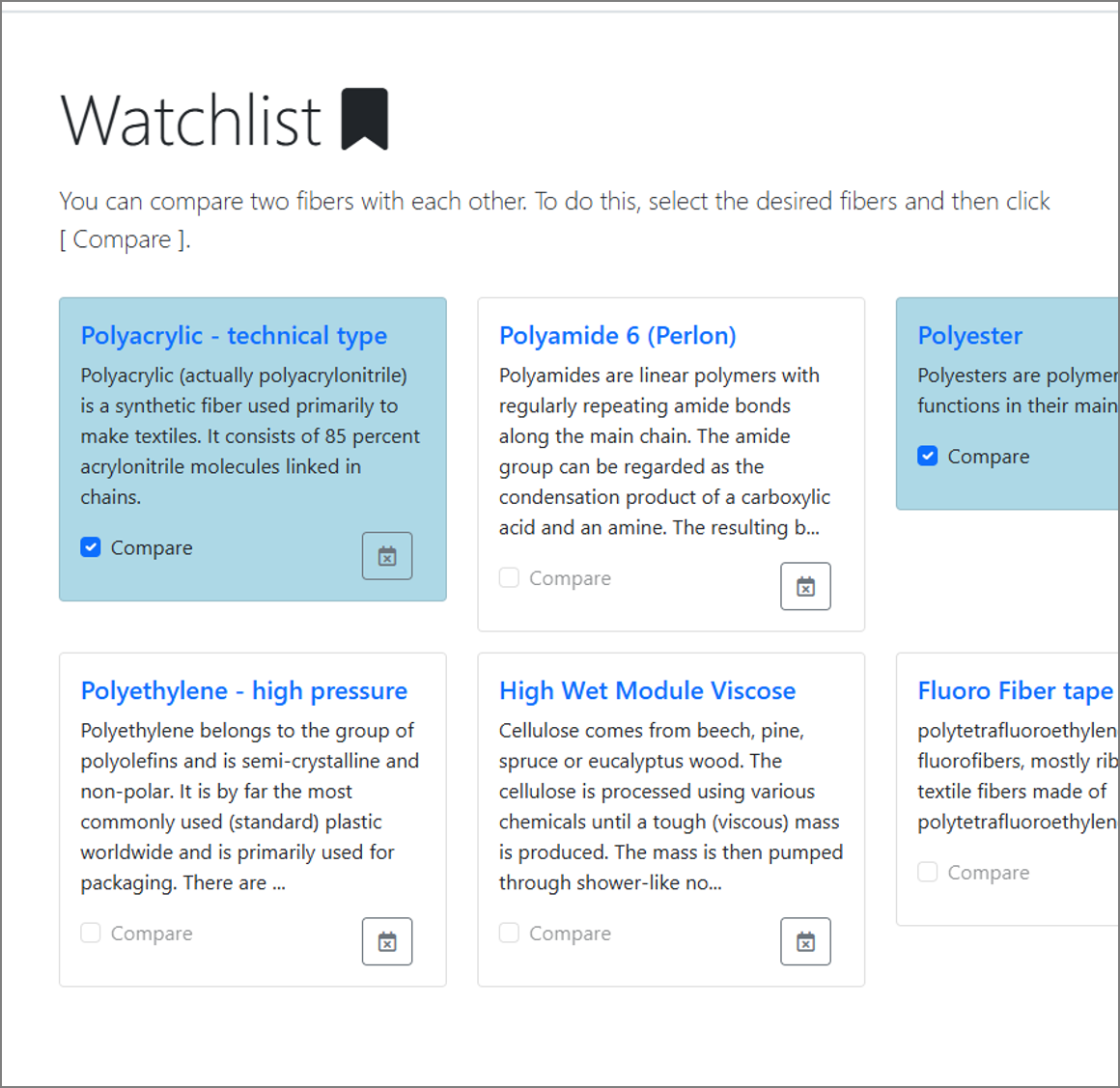Uncheck Compare for Polyester
Image resolution: width=1120 pixels, height=1088 pixels.
[x=928, y=457]
